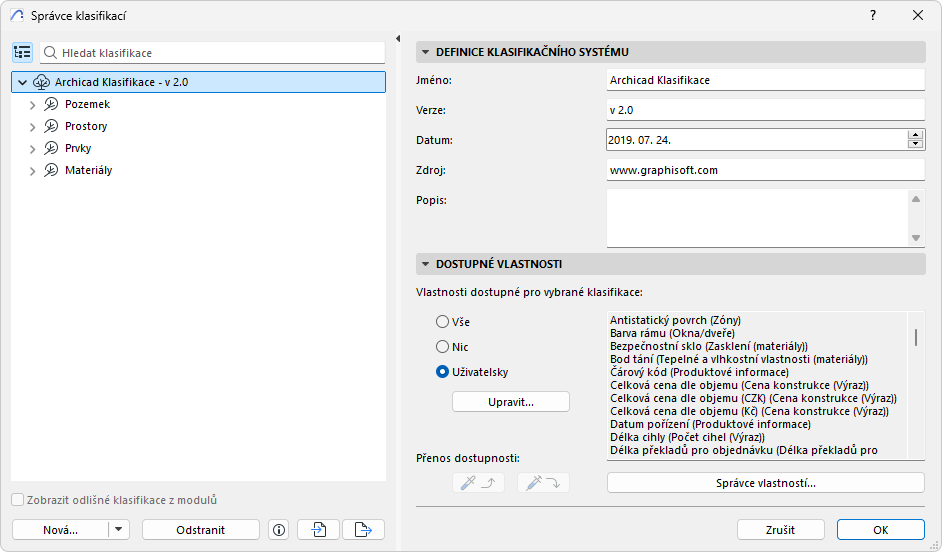Close the Správce klasifikací dialog
Screen dimensions: 942x552
coord(918,16)
